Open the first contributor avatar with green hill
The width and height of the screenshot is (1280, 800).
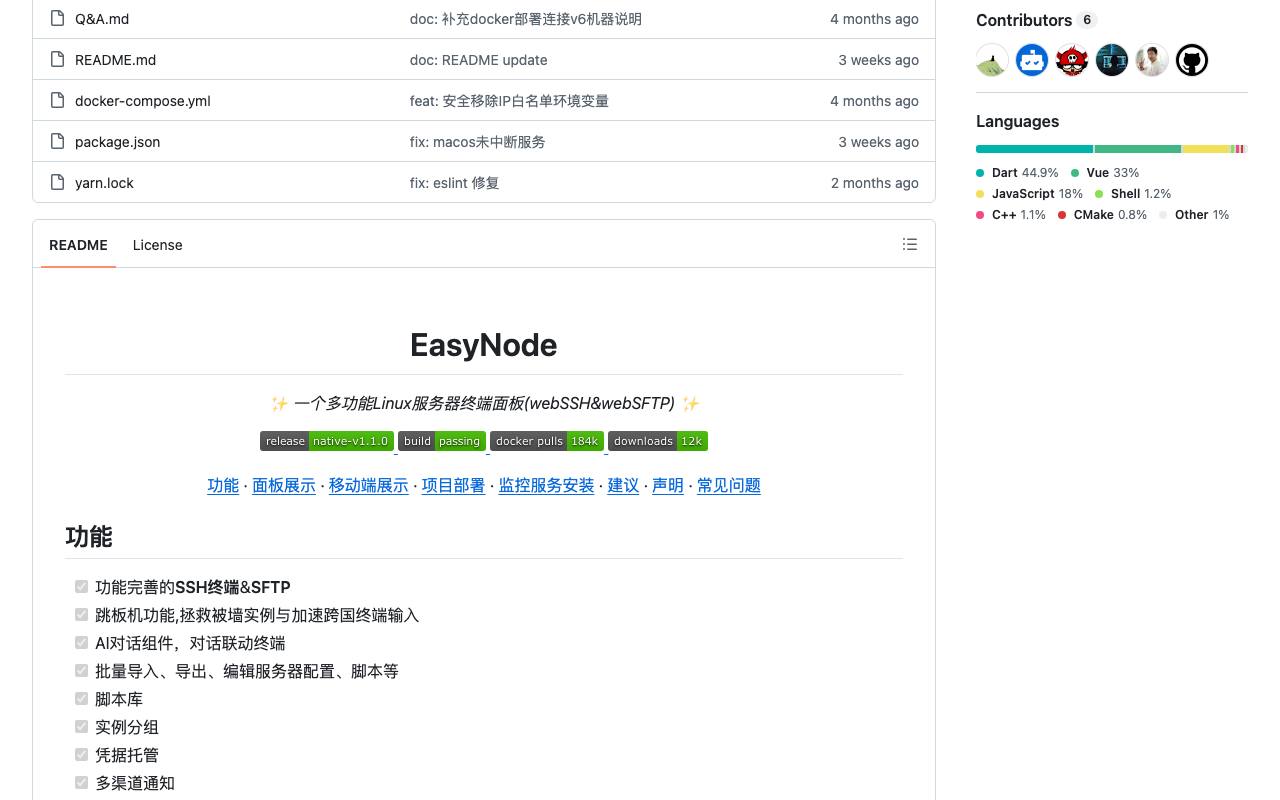pos(992,60)
